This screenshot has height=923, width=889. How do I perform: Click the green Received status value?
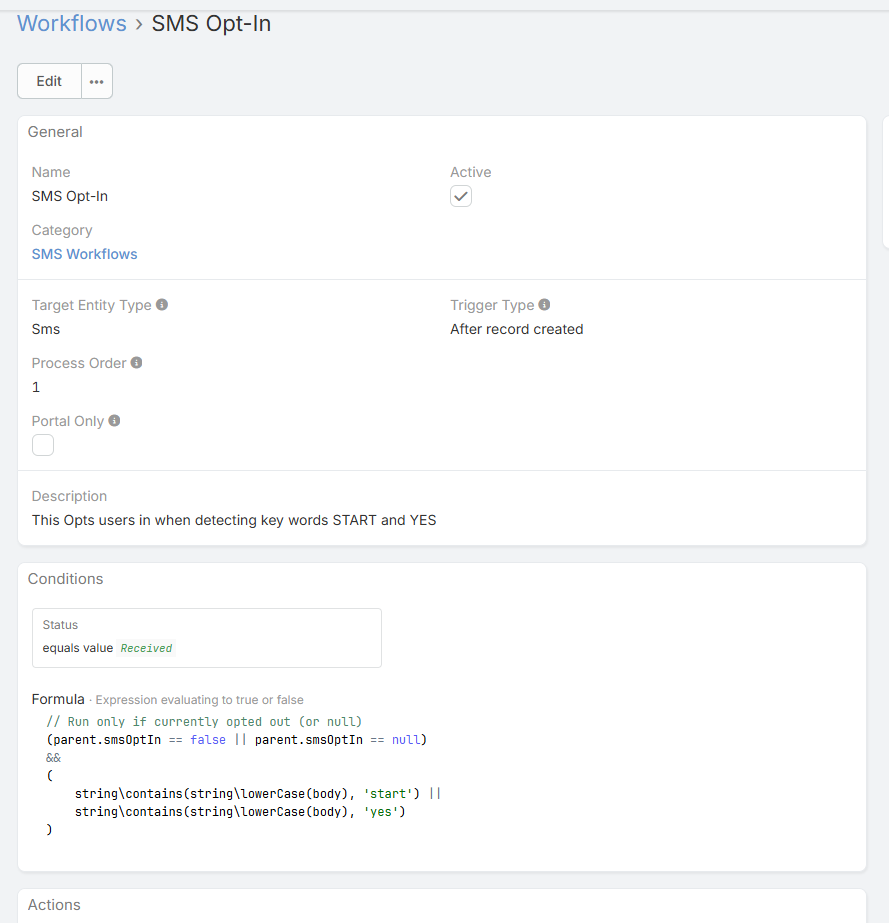[146, 648]
